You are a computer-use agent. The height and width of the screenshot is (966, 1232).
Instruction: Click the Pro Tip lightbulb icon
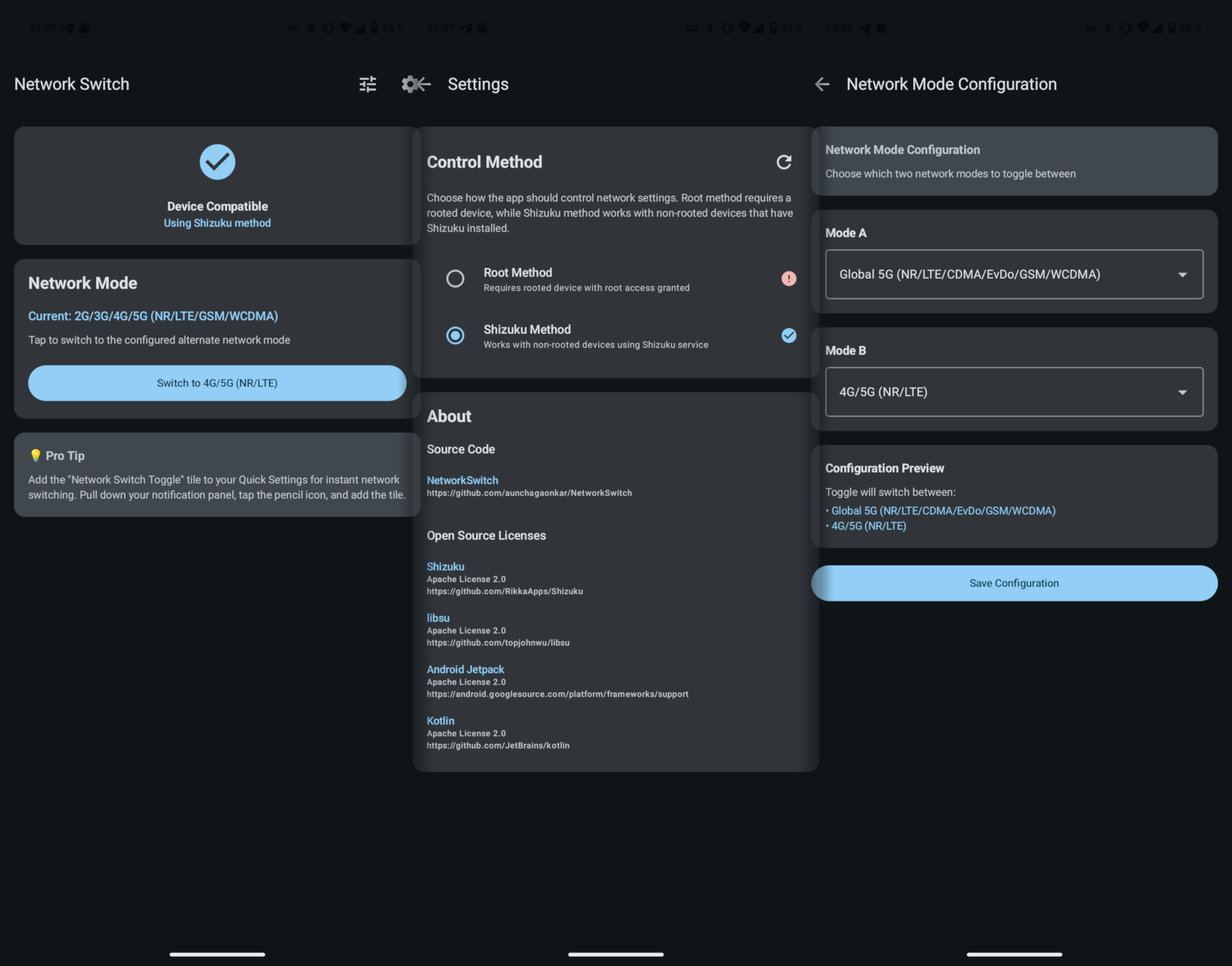[35, 455]
